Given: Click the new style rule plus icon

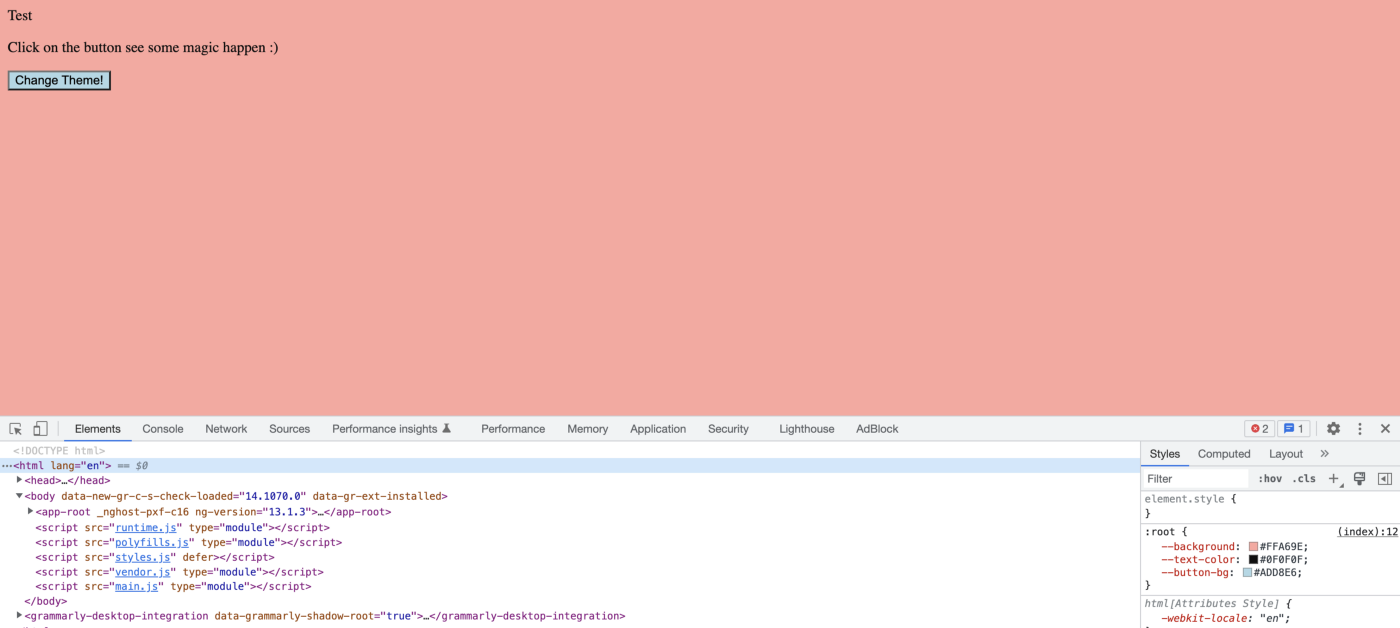Looking at the screenshot, I should [x=1334, y=479].
